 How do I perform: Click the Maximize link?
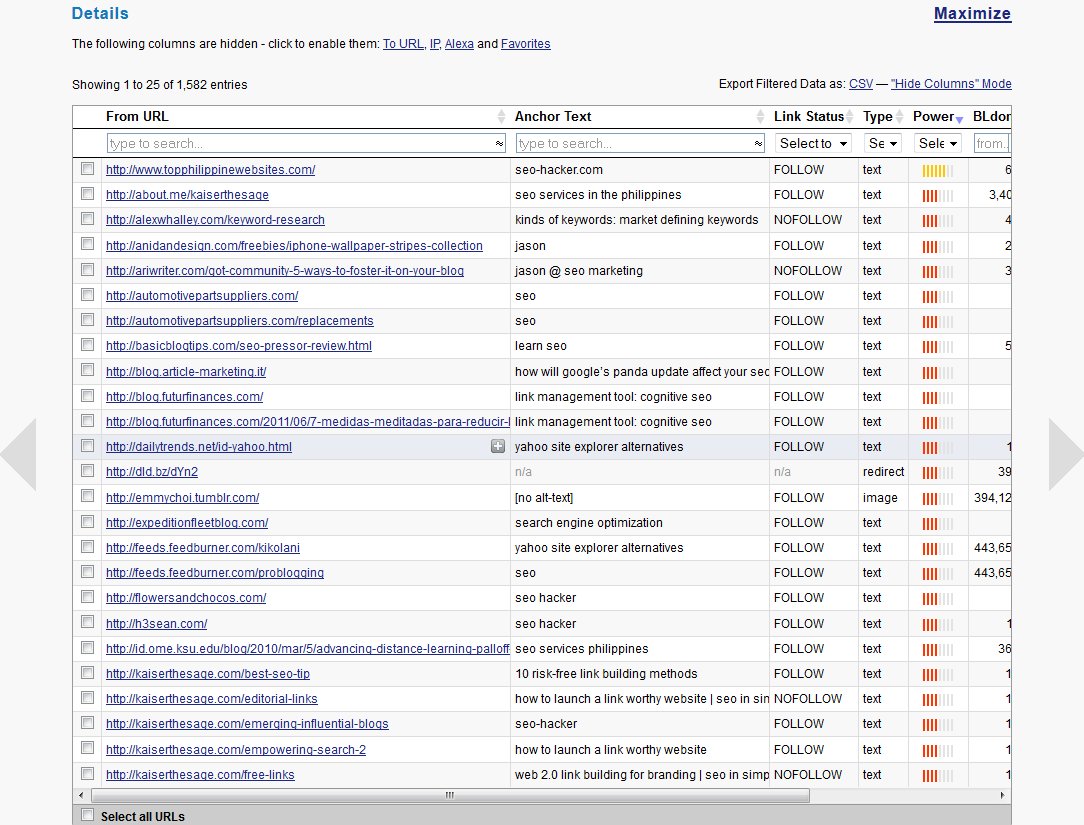point(972,14)
